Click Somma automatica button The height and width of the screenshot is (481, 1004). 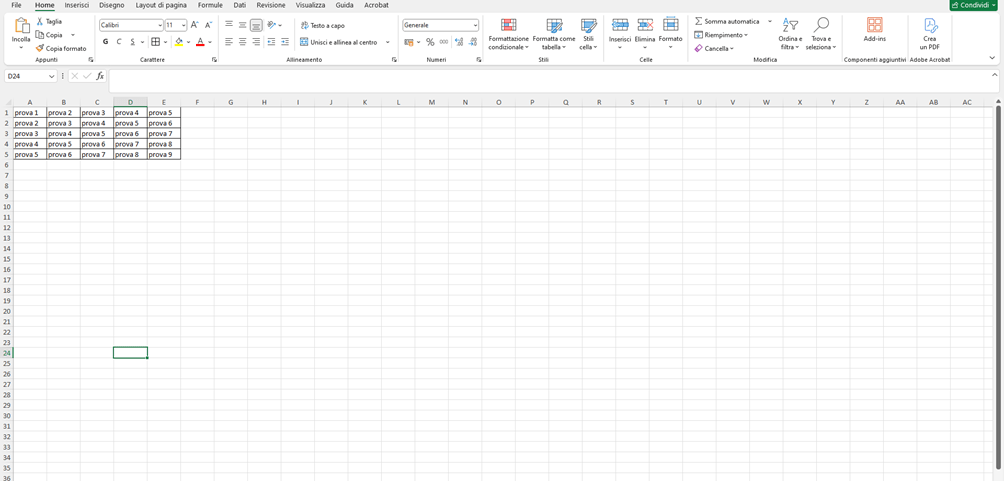(727, 21)
